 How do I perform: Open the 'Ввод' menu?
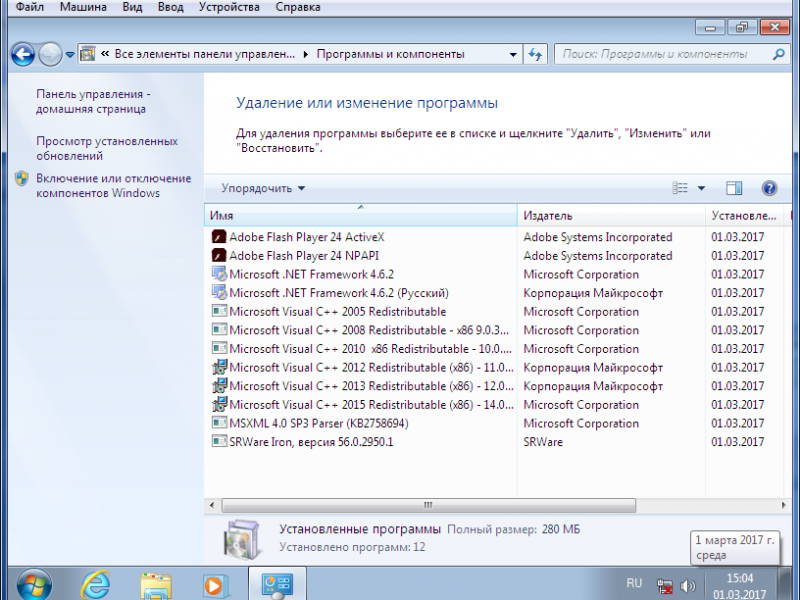pyautogui.click(x=170, y=7)
